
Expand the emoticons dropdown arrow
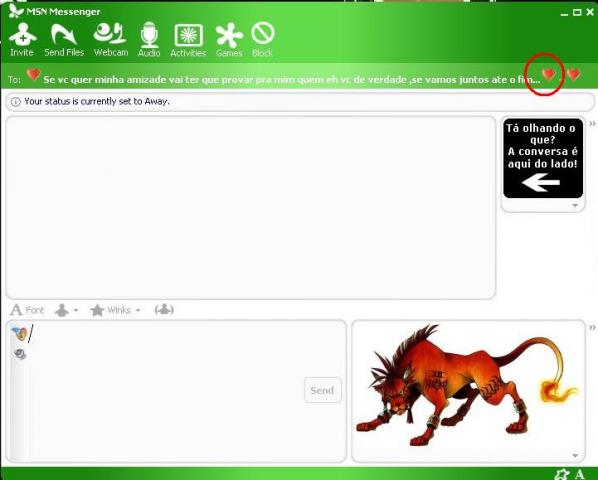tap(76, 310)
